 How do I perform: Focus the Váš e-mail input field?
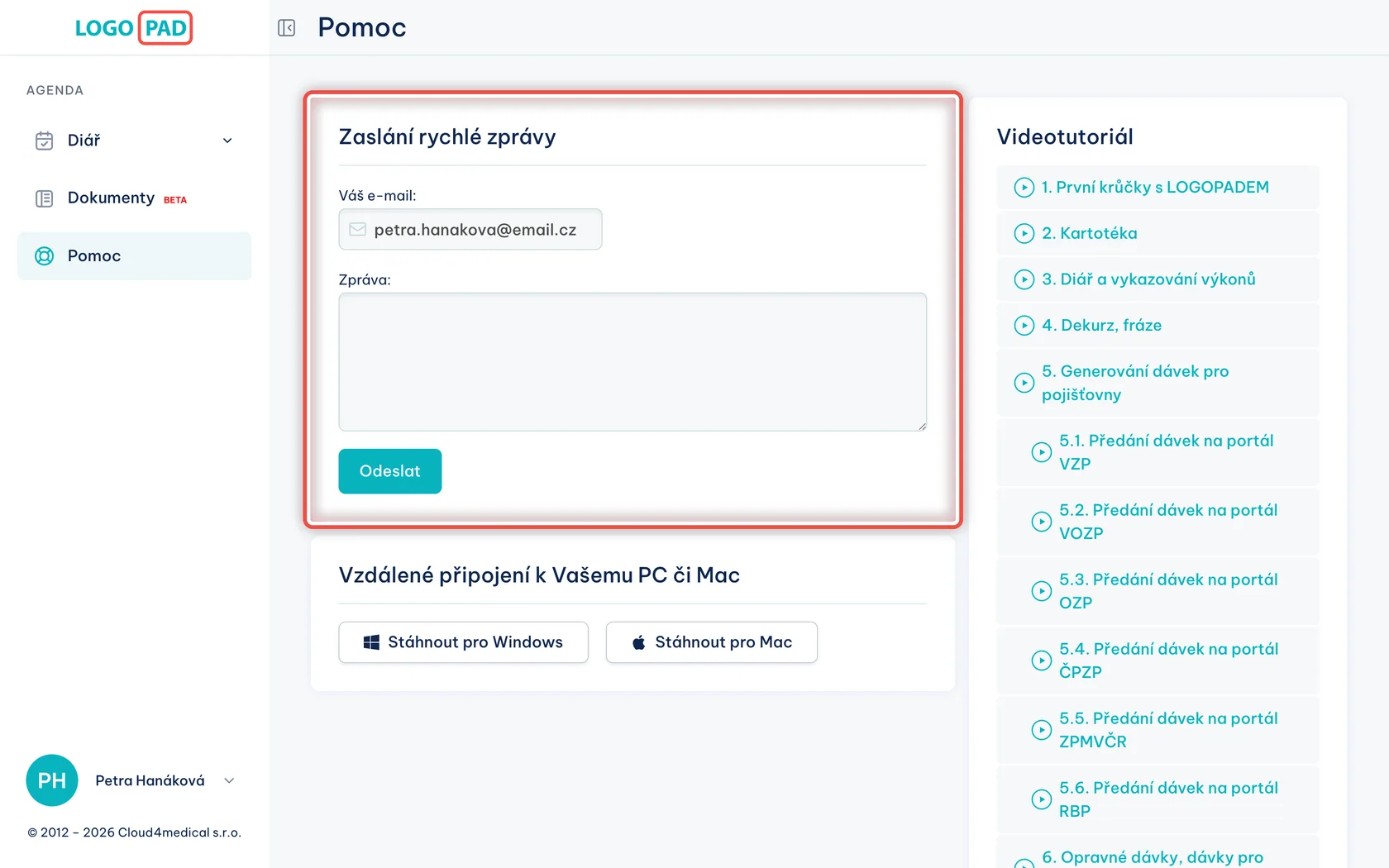pos(470,230)
